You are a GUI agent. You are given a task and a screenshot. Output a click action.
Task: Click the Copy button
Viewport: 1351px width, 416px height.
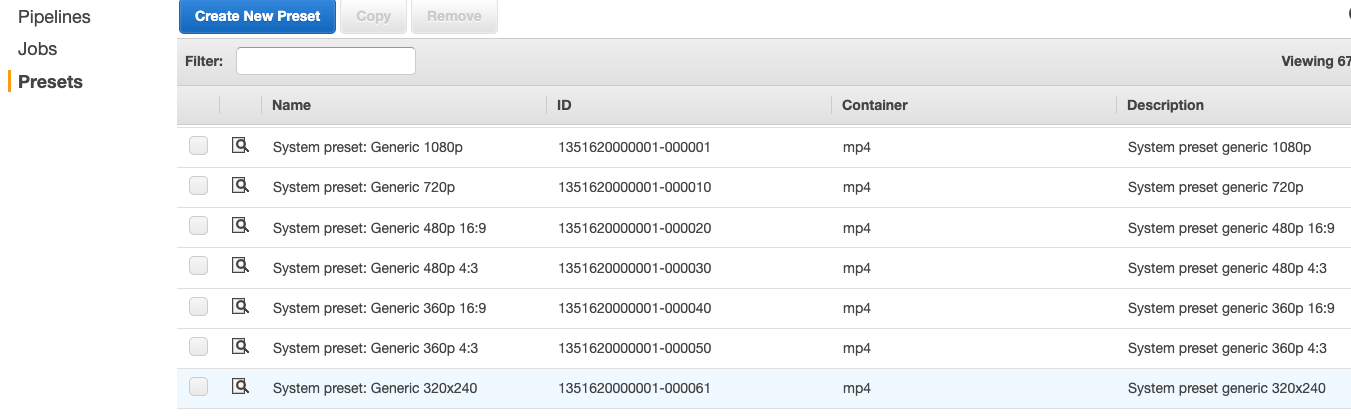click(x=373, y=16)
